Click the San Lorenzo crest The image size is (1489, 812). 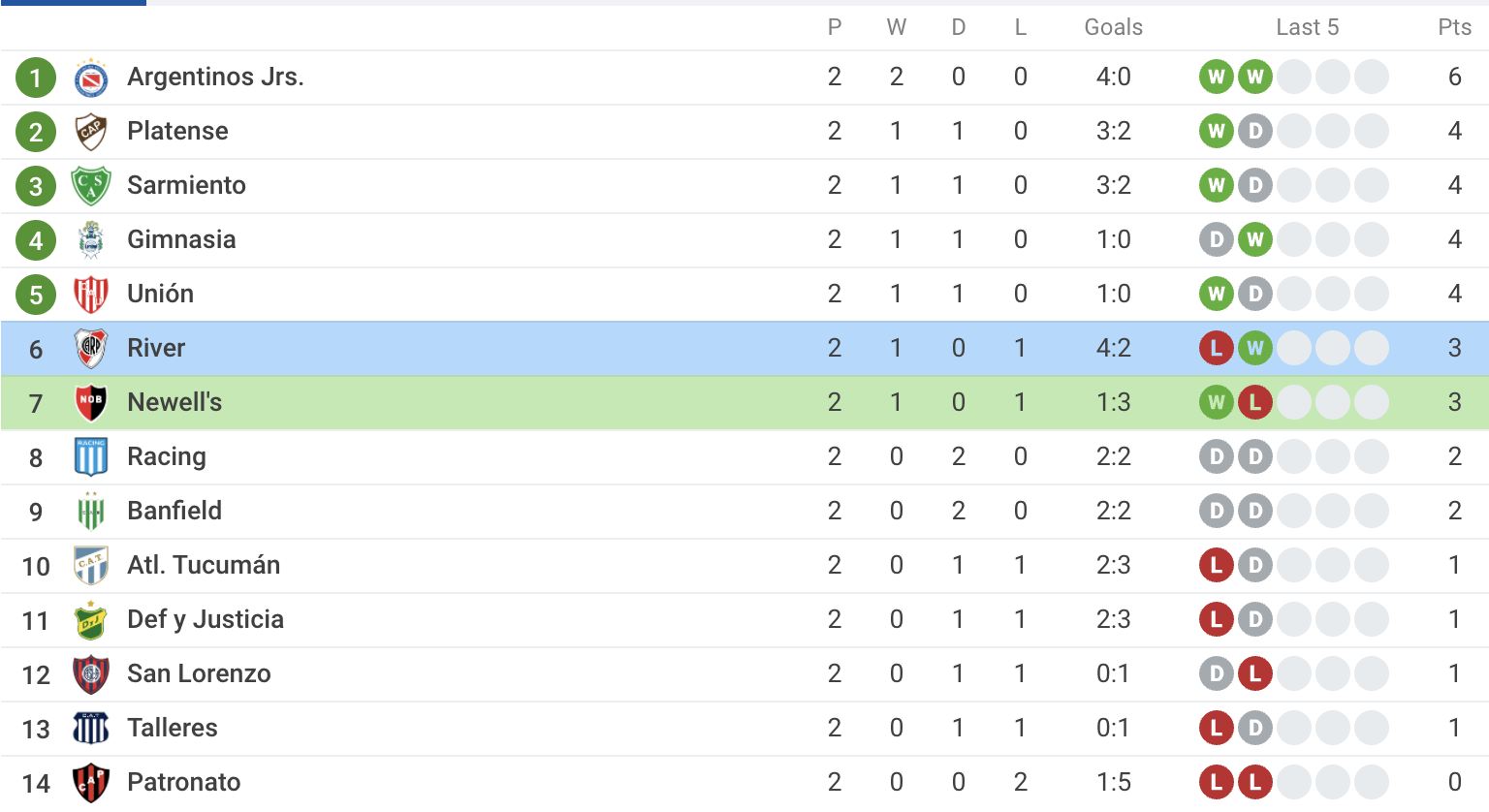click(x=91, y=674)
